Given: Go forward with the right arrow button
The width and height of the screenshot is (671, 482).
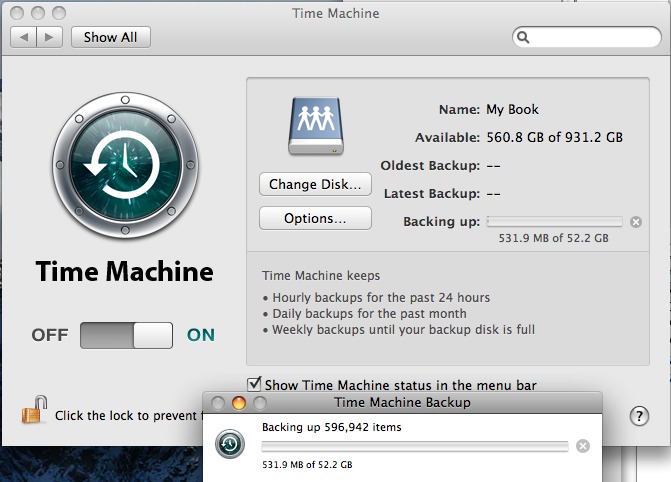Looking at the screenshot, I should (50, 37).
